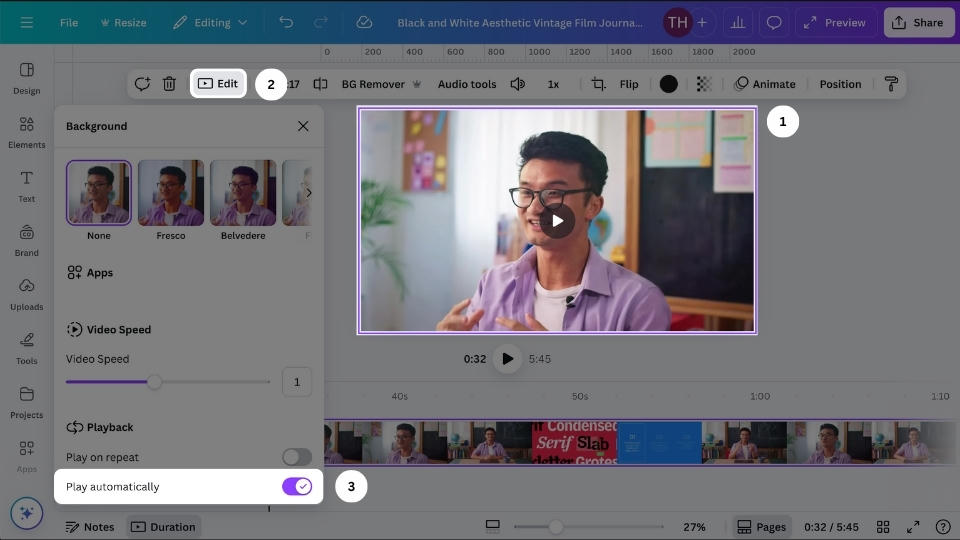
Task: Disable the Play automatically toggle
Action: (297, 487)
